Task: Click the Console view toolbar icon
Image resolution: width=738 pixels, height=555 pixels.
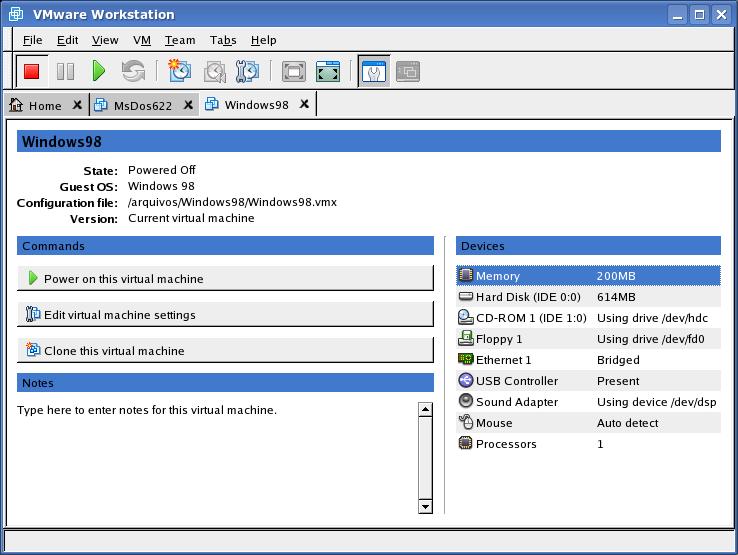Action: coord(408,72)
